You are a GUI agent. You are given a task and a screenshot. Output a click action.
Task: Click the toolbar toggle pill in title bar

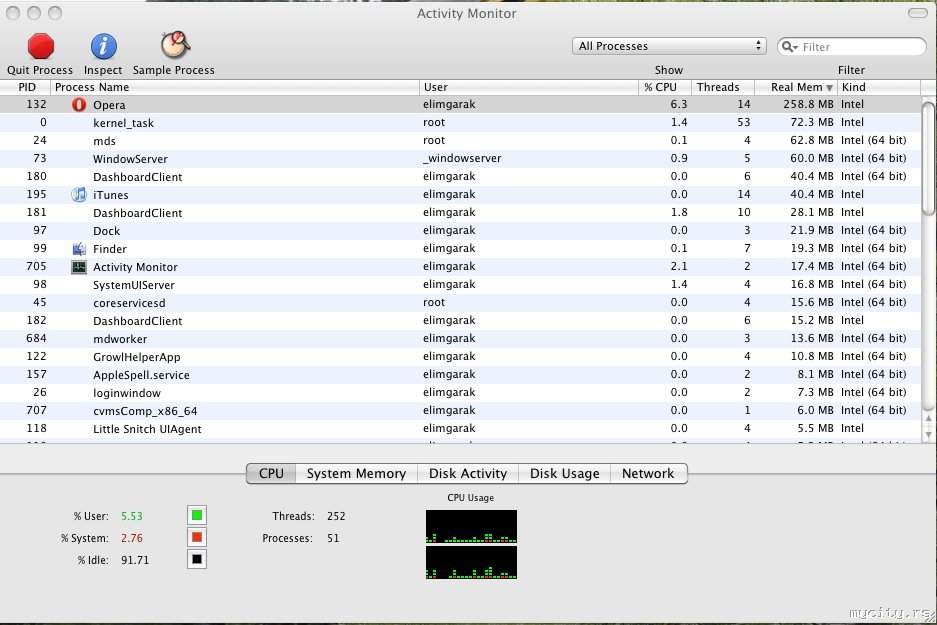917,13
